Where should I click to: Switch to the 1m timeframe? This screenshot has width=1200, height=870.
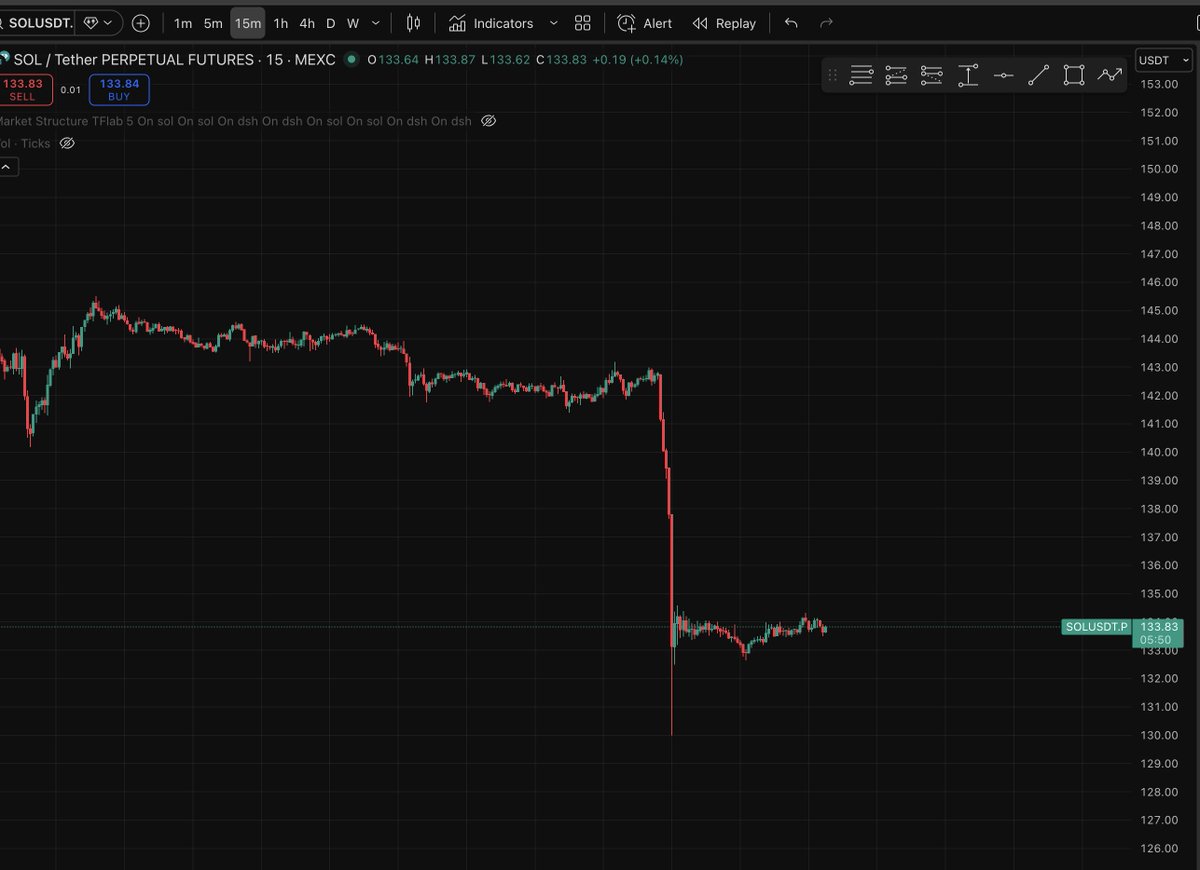tap(183, 23)
